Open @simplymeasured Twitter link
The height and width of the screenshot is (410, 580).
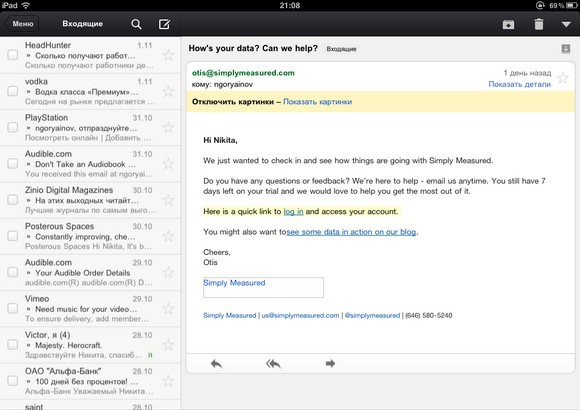pos(372,316)
